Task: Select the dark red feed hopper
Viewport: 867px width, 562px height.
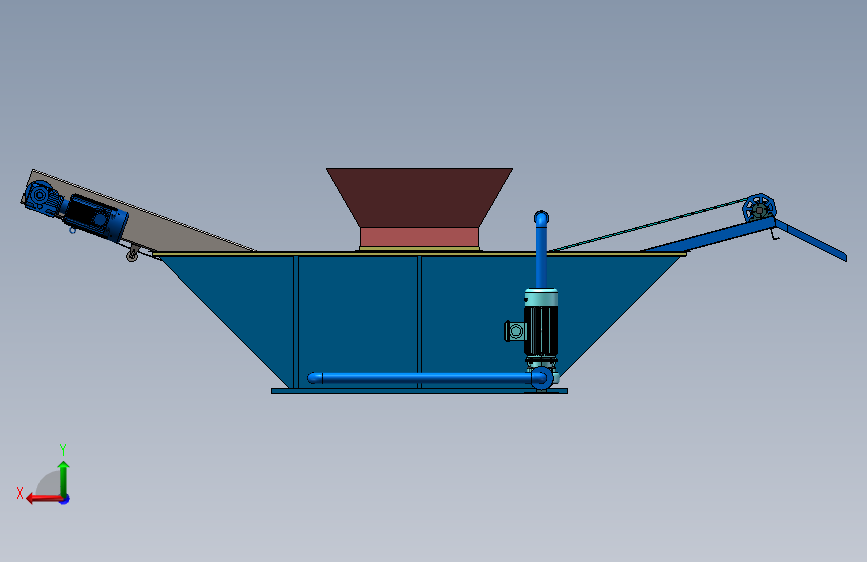Action: [x=419, y=197]
